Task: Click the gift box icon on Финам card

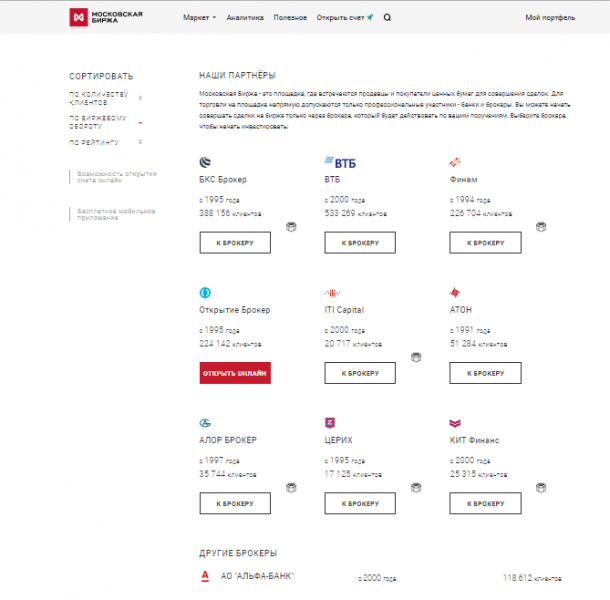Action: [541, 227]
